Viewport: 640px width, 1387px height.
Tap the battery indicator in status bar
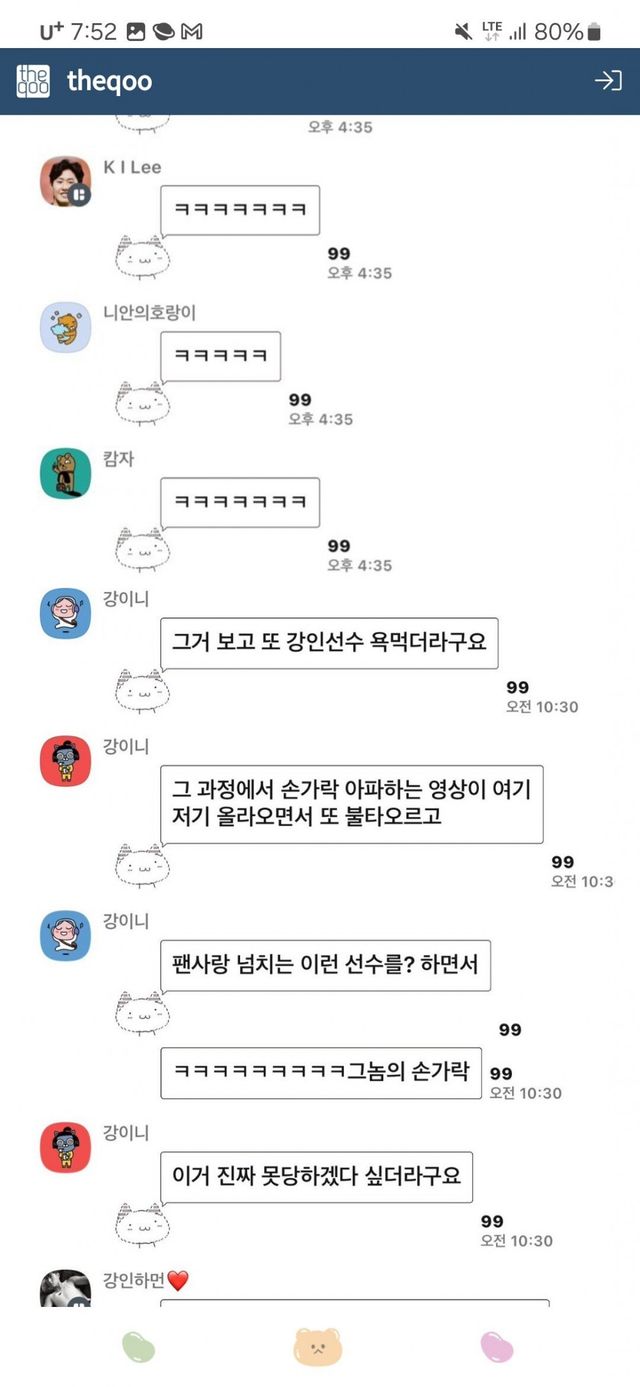(x=594, y=32)
